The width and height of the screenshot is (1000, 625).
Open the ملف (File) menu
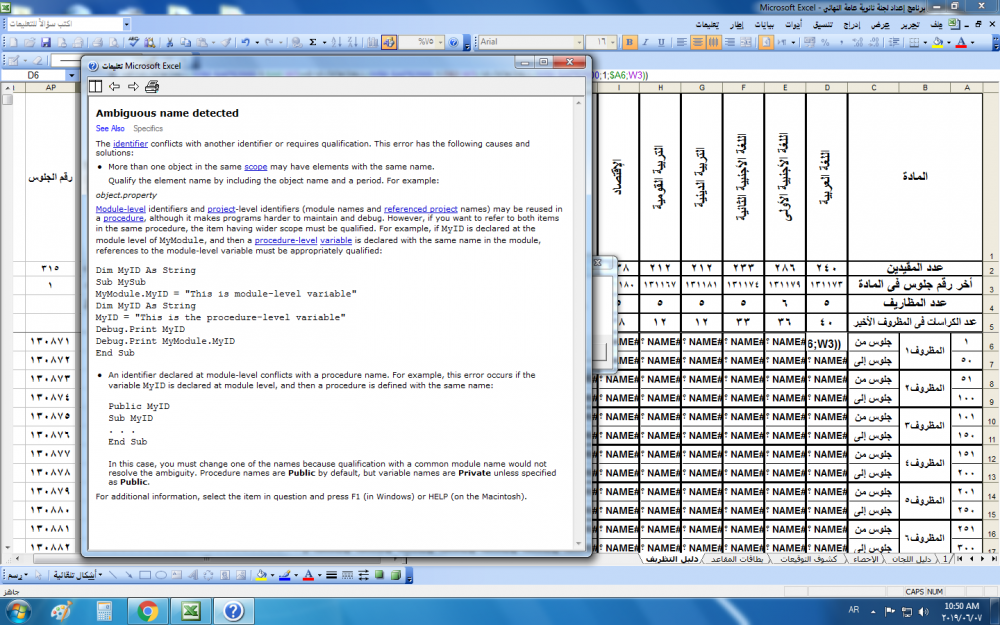936,24
